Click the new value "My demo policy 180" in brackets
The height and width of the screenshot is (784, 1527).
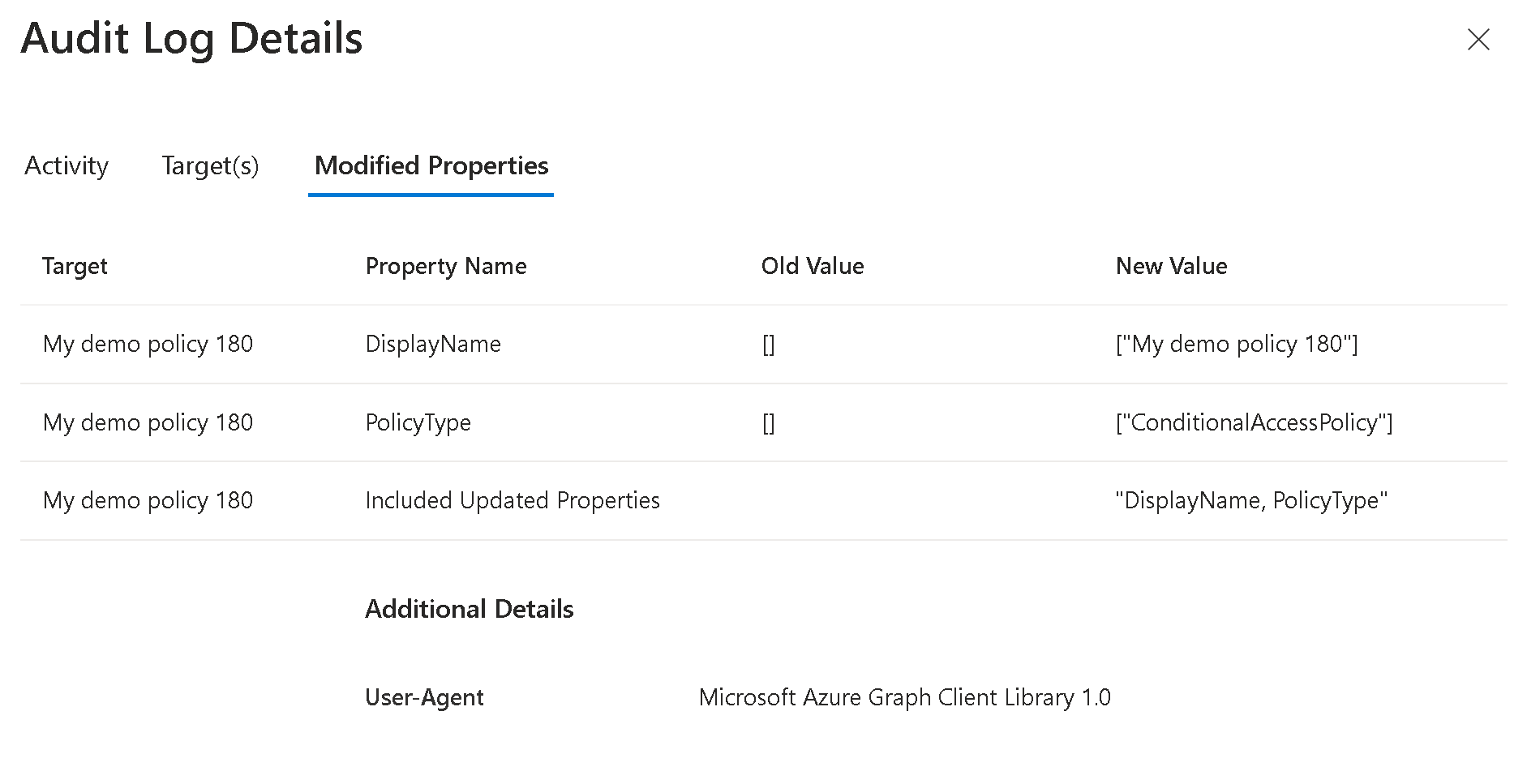[1237, 345]
